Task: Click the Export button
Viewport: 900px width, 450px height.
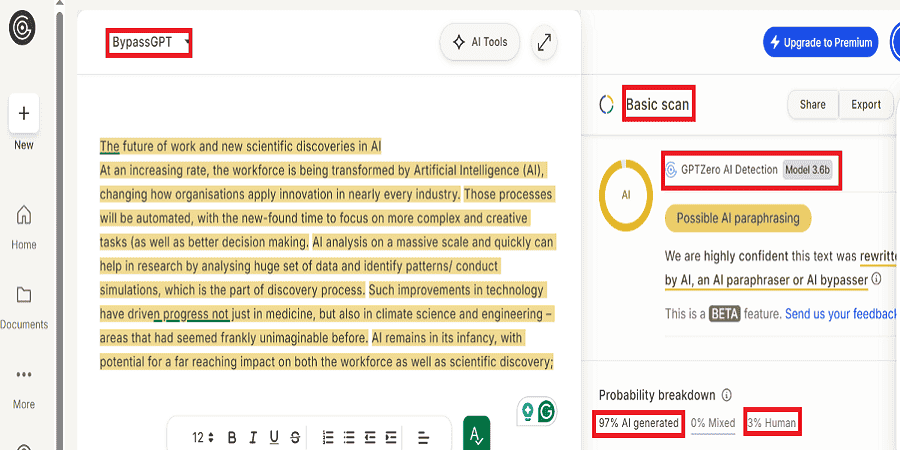Action: (x=866, y=104)
